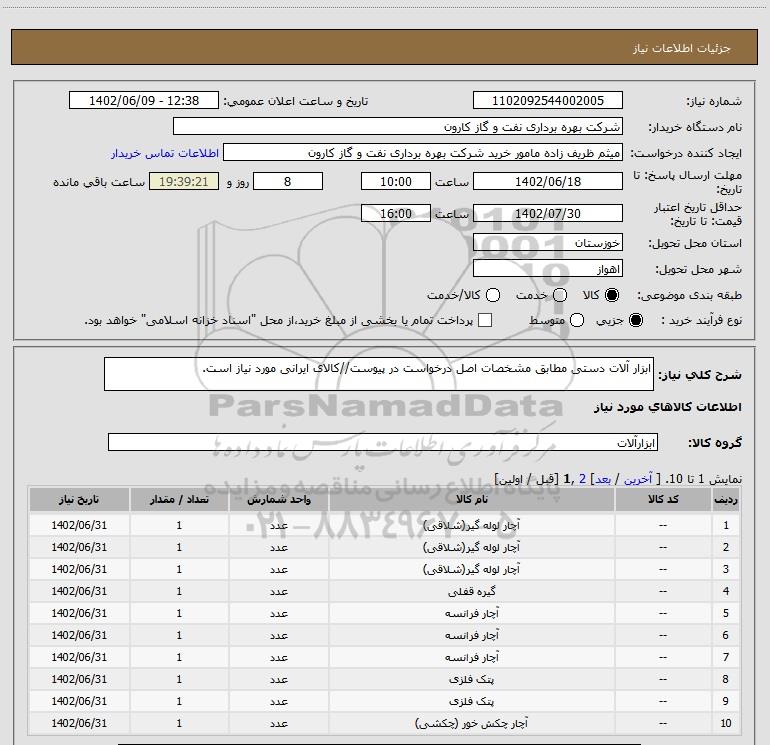Select the کالا radio button

(x=612, y=295)
